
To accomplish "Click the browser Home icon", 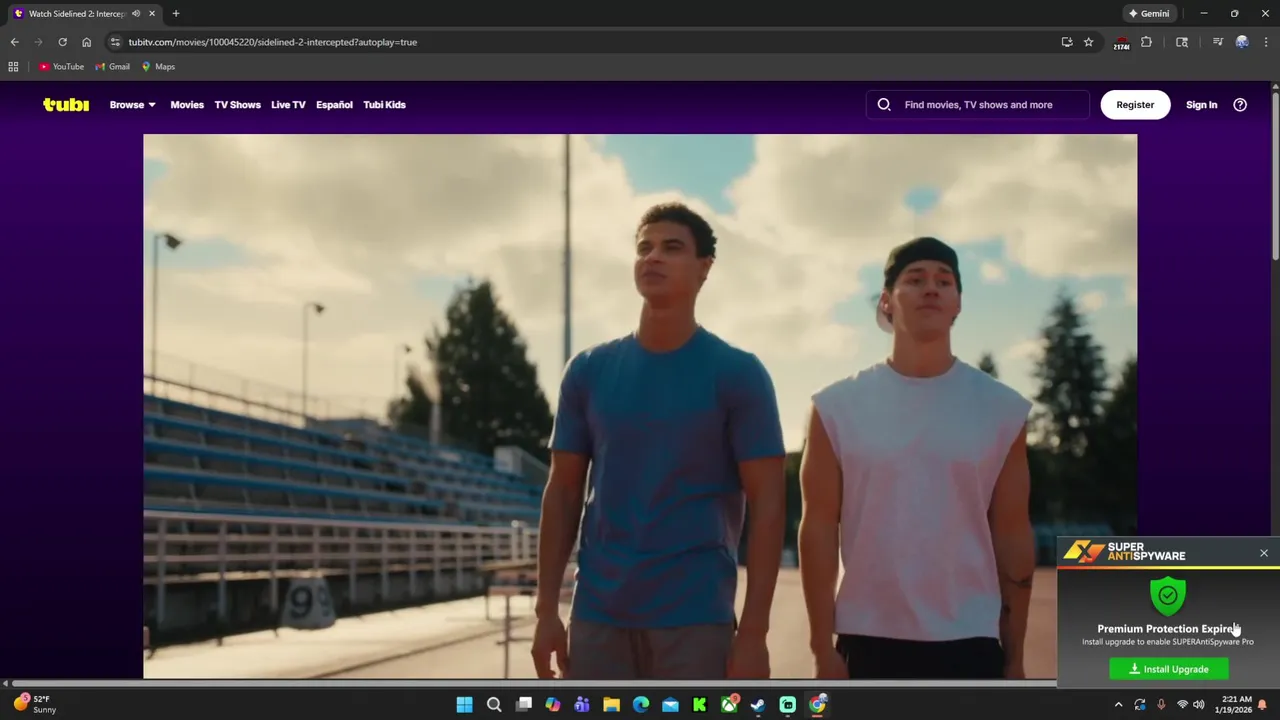I will point(86,42).
